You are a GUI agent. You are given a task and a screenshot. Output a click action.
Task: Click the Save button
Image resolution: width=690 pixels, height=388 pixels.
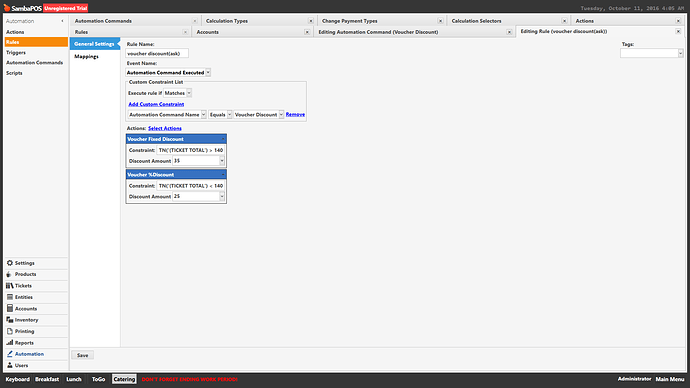coord(82,355)
